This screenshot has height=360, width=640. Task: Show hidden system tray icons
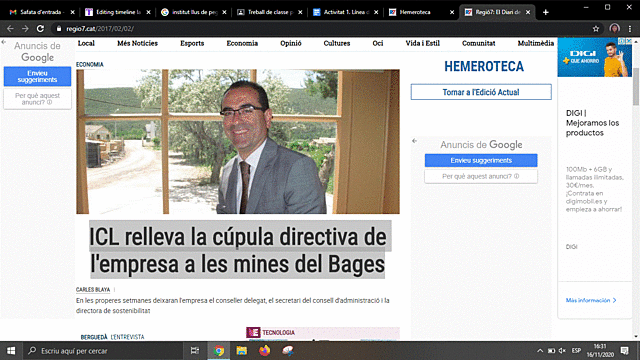tap(540, 351)
